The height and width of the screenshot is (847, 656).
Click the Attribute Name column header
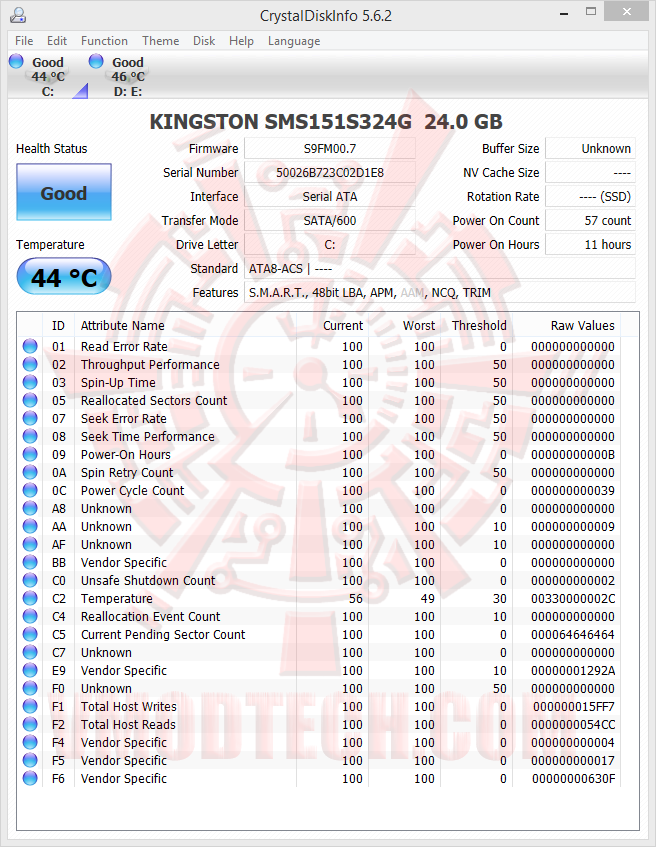pyautogui.click(x=123, y=326)
